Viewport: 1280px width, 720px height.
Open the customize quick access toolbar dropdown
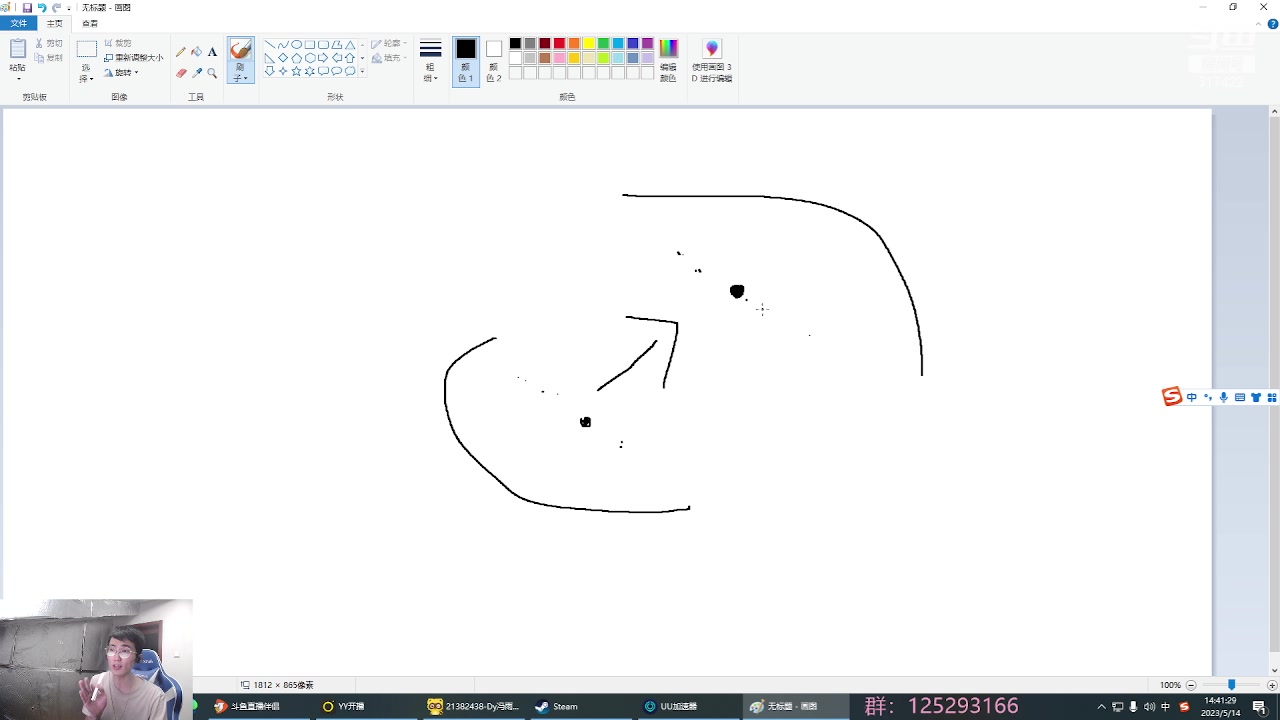(69, 8)
